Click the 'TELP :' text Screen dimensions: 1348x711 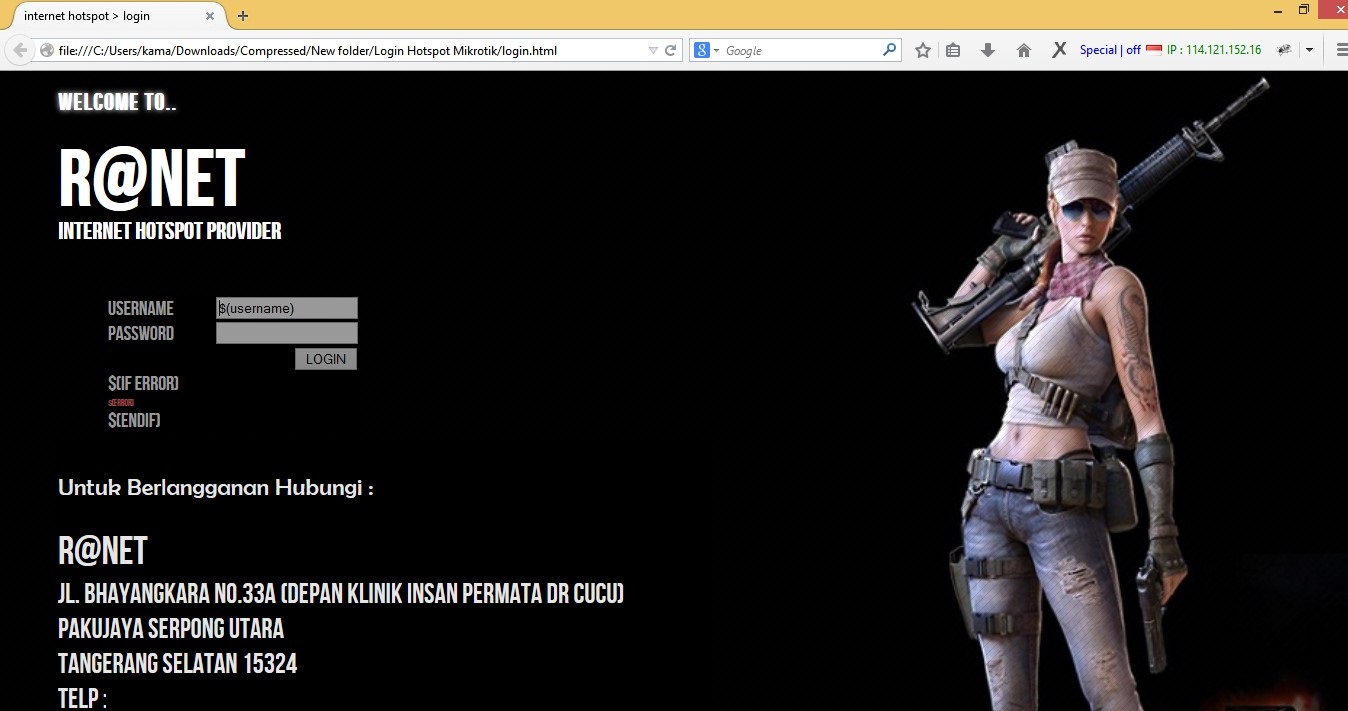tap(82, 699)
